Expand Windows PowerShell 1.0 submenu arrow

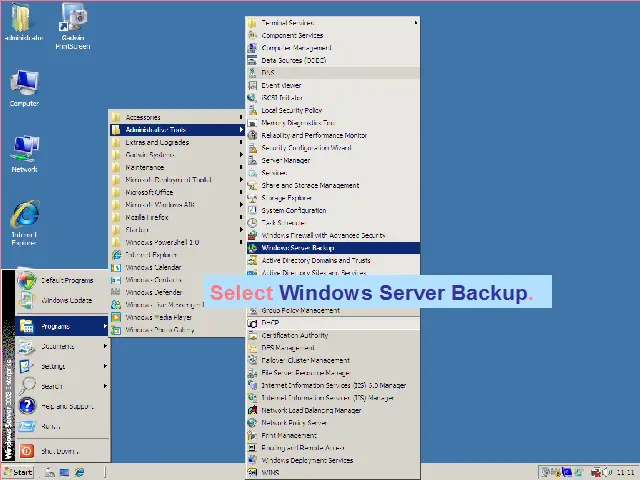[x=241, y=242]
